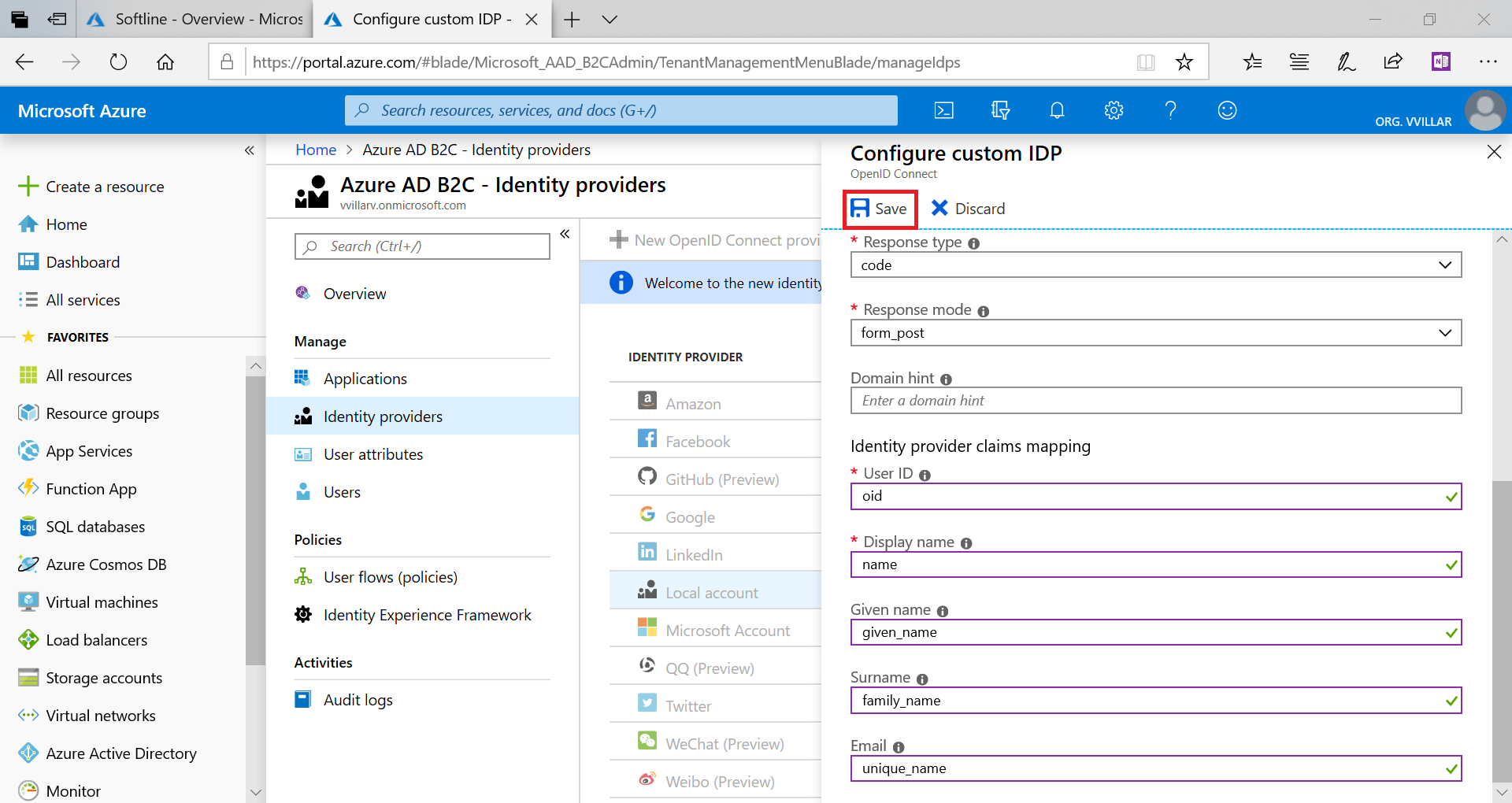The height and width of the screenshot is (803, 1512).
Task: Select the WeChat (Preview) provider
Action: [724, 742]
